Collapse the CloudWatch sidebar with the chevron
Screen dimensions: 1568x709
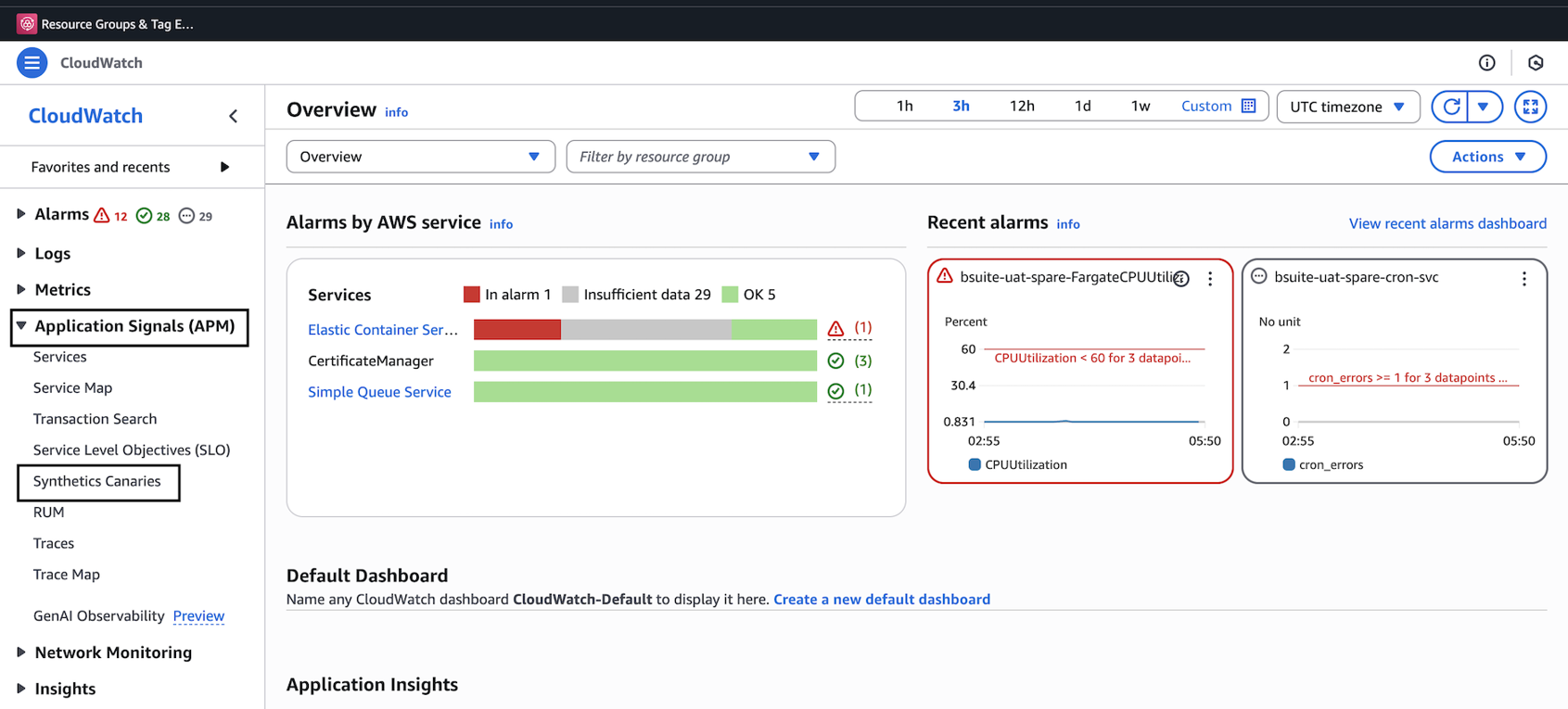click(233, 116)
